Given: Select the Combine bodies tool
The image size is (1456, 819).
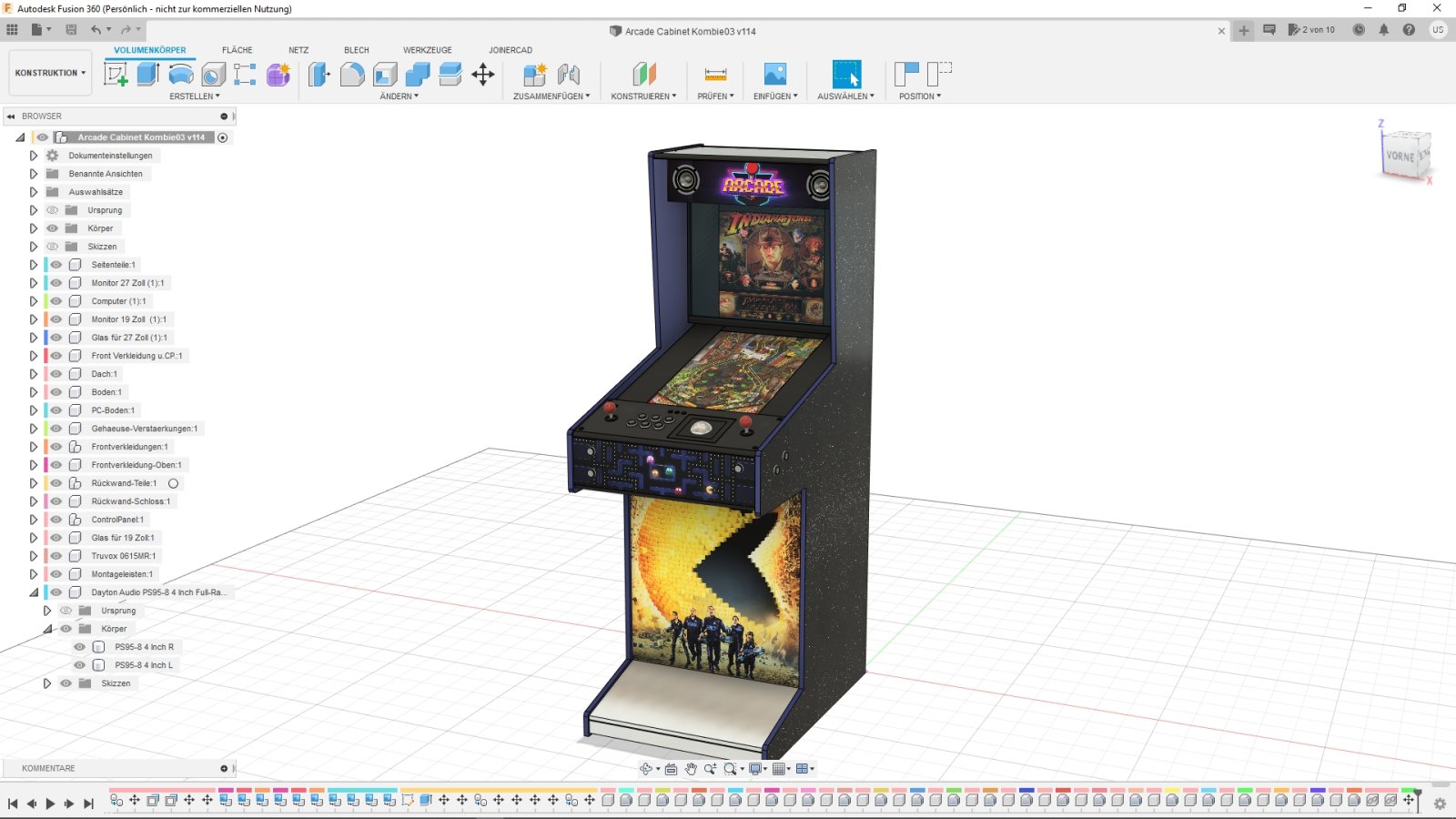Looking at the screenshot, I should pyautogui.click(x=418, y=75).
